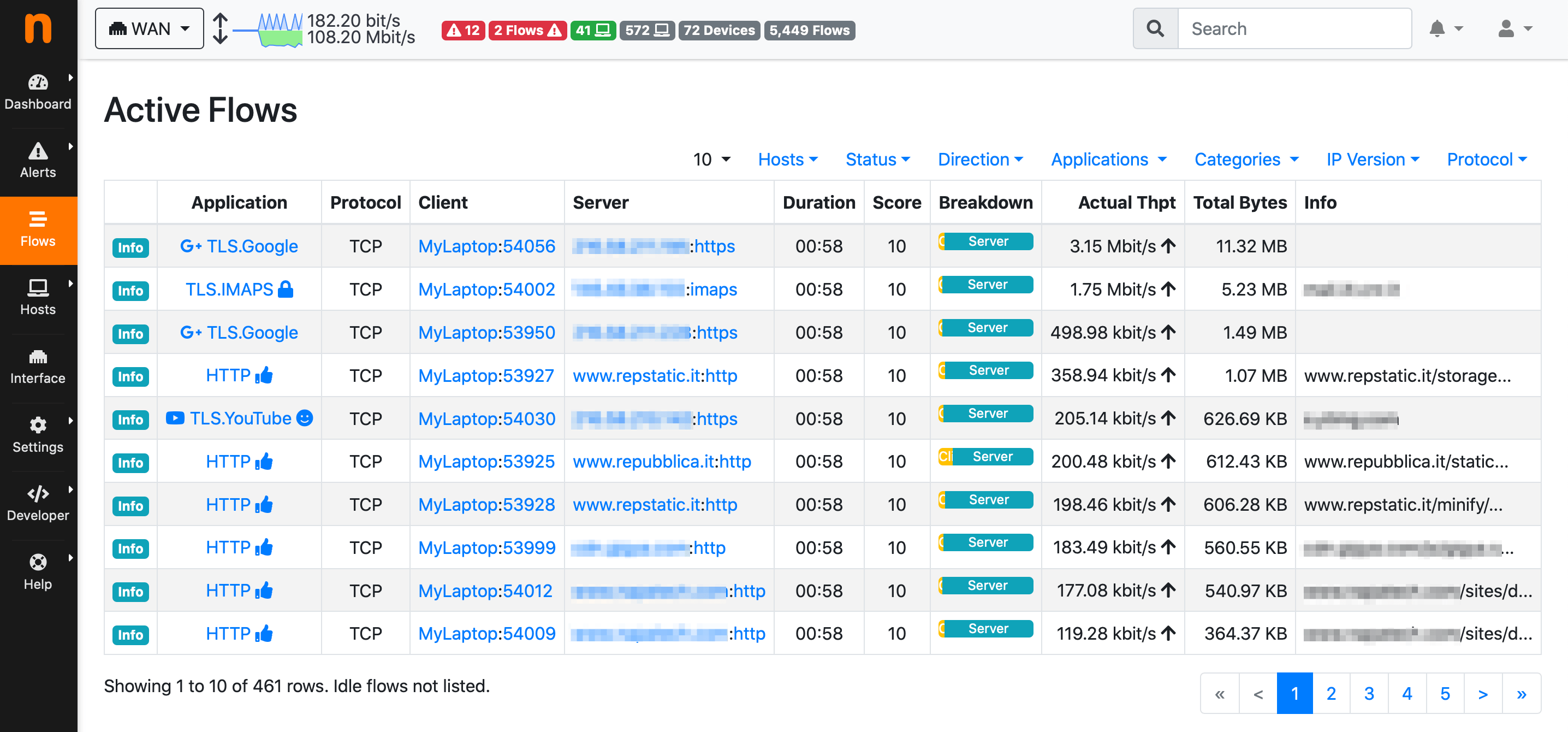Open the Applications filter dropdown
This screenshot has height=732, width=1568.
[x=1108, y=160]
